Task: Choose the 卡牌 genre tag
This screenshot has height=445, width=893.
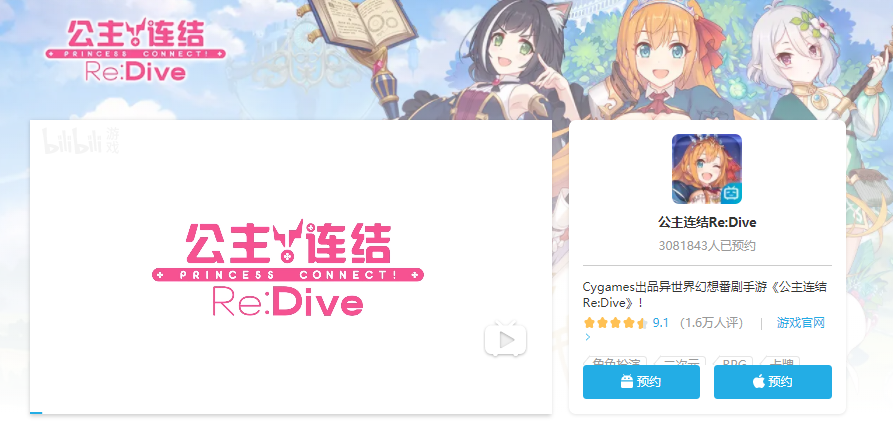Action: tap(780, 362)
